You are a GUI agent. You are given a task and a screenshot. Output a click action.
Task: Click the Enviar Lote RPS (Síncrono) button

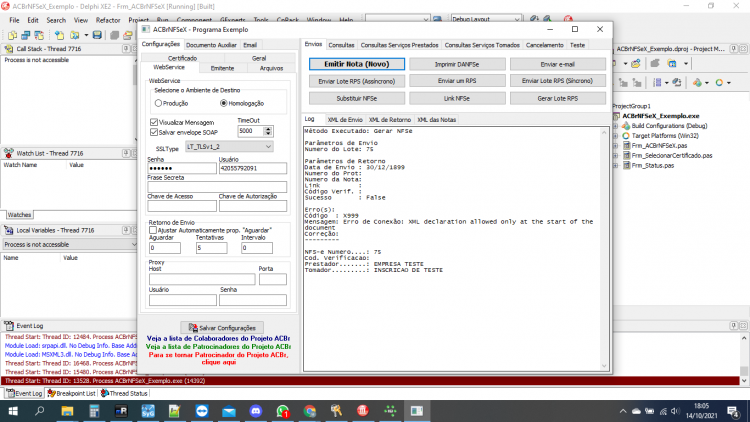558,81
